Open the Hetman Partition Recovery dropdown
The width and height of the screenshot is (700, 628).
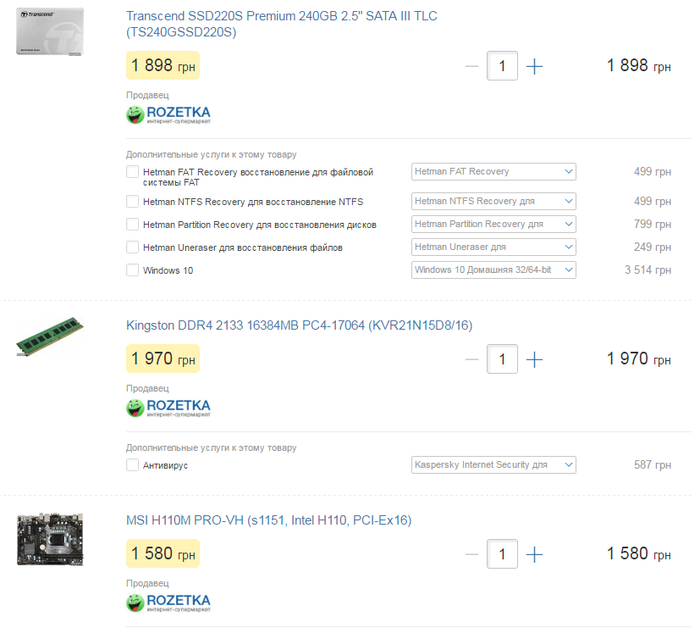[493, 224]
